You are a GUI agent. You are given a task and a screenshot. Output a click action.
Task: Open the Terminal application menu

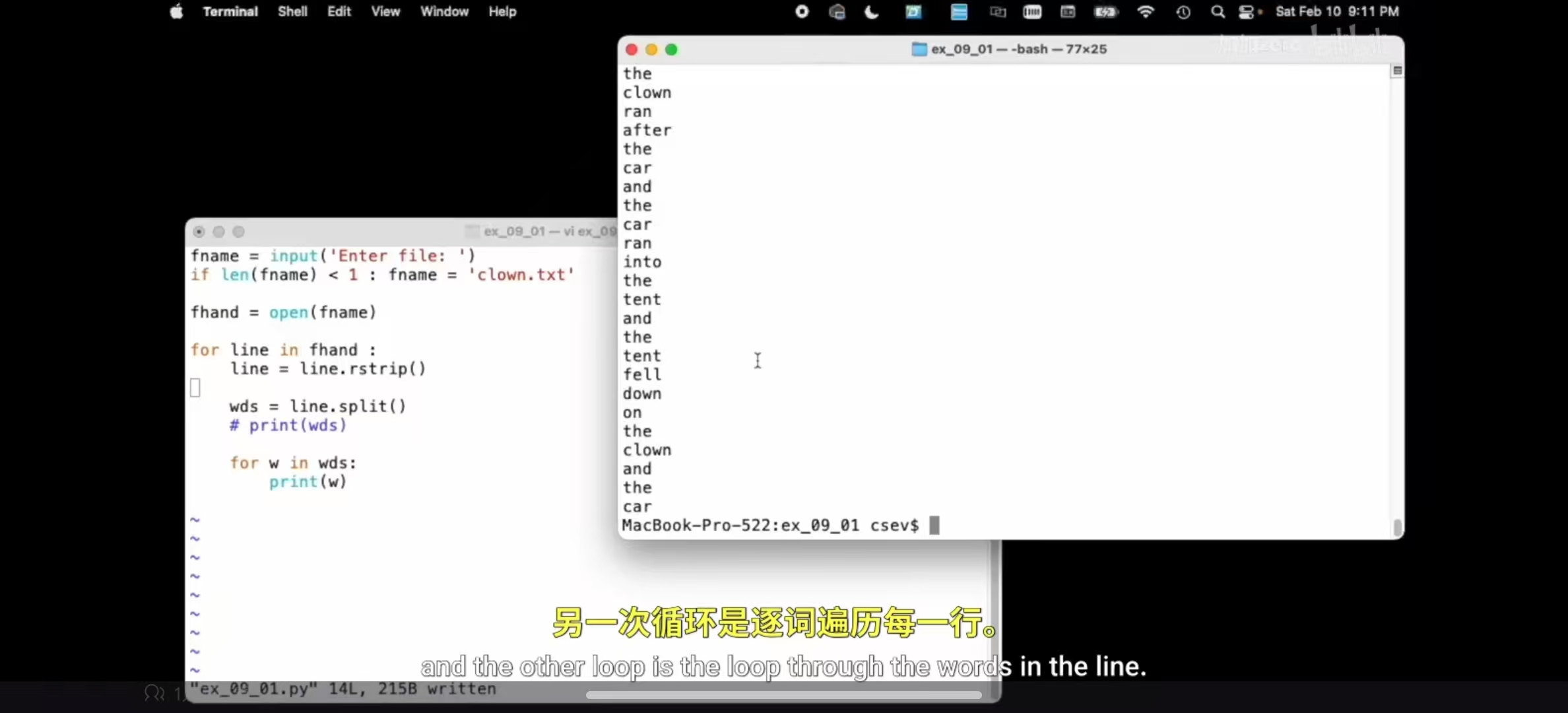tap(230, 12)
